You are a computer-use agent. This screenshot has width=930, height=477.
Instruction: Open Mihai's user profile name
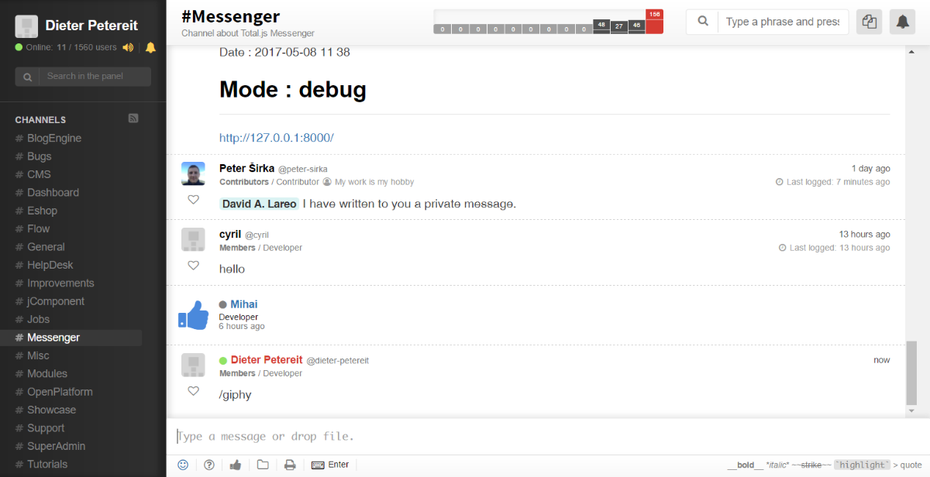pos(244,304)
